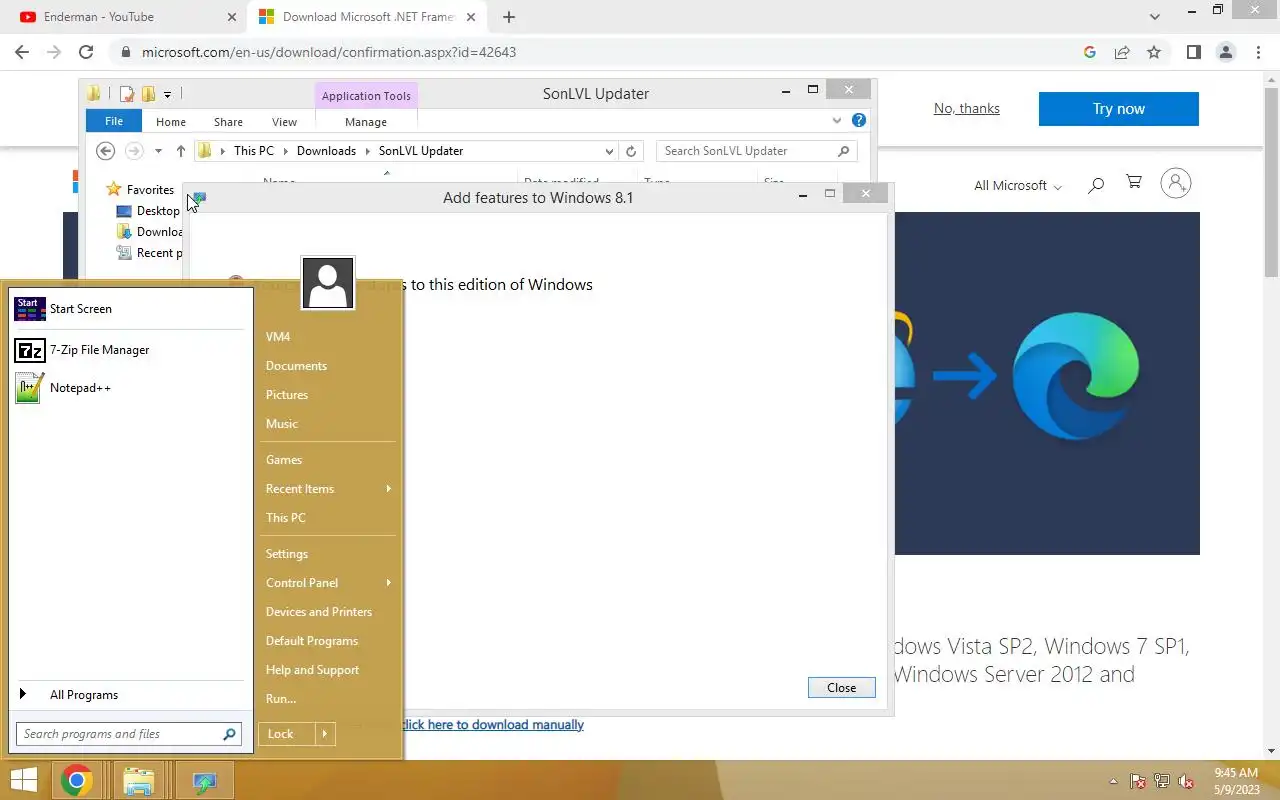This screenshot has height=800, width=1280.
Task: Open Pictures from start menu
Action: 287,395
